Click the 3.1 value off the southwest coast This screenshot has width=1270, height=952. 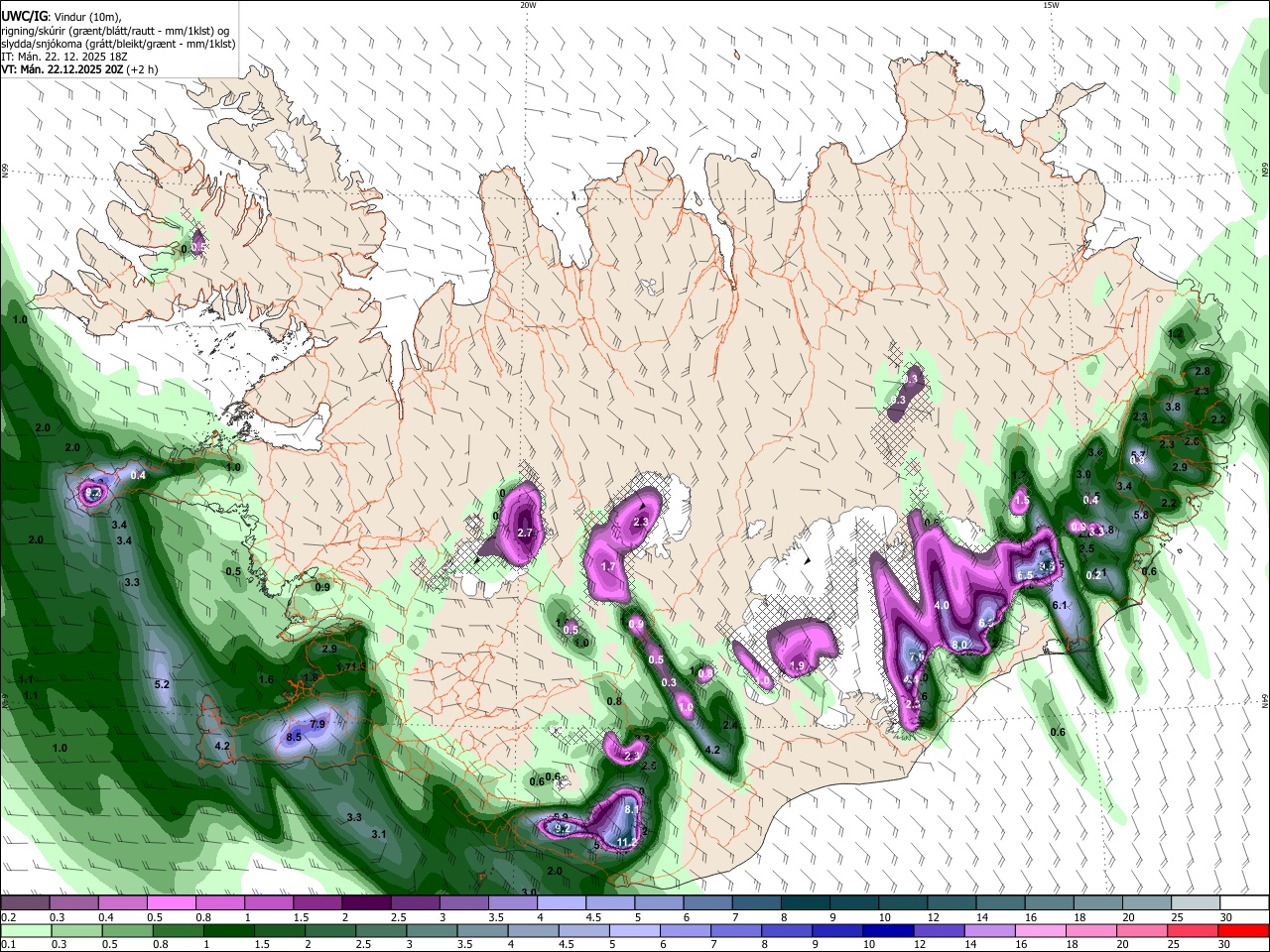point(379,835)
